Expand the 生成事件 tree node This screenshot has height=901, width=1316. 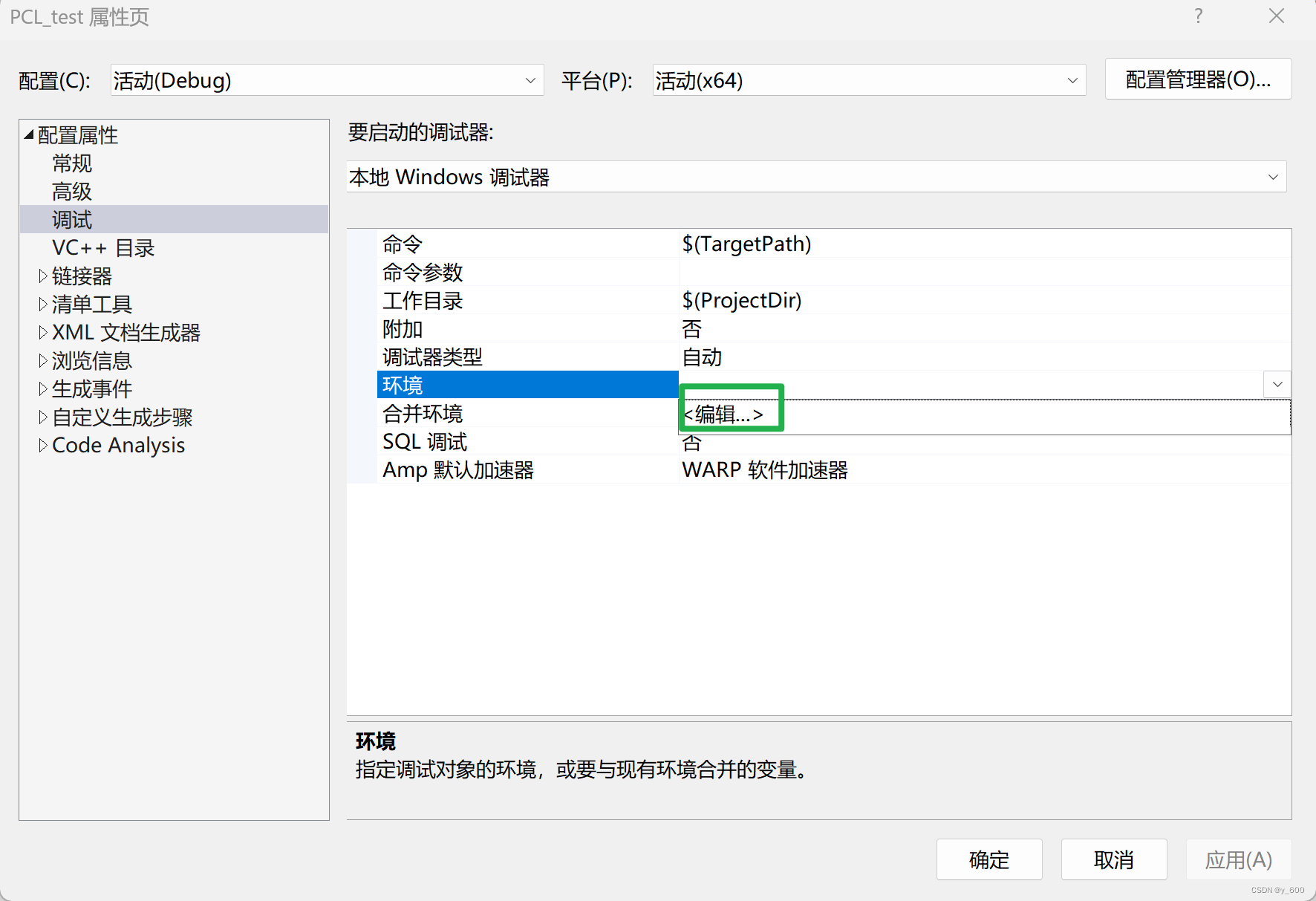[42, 388]
